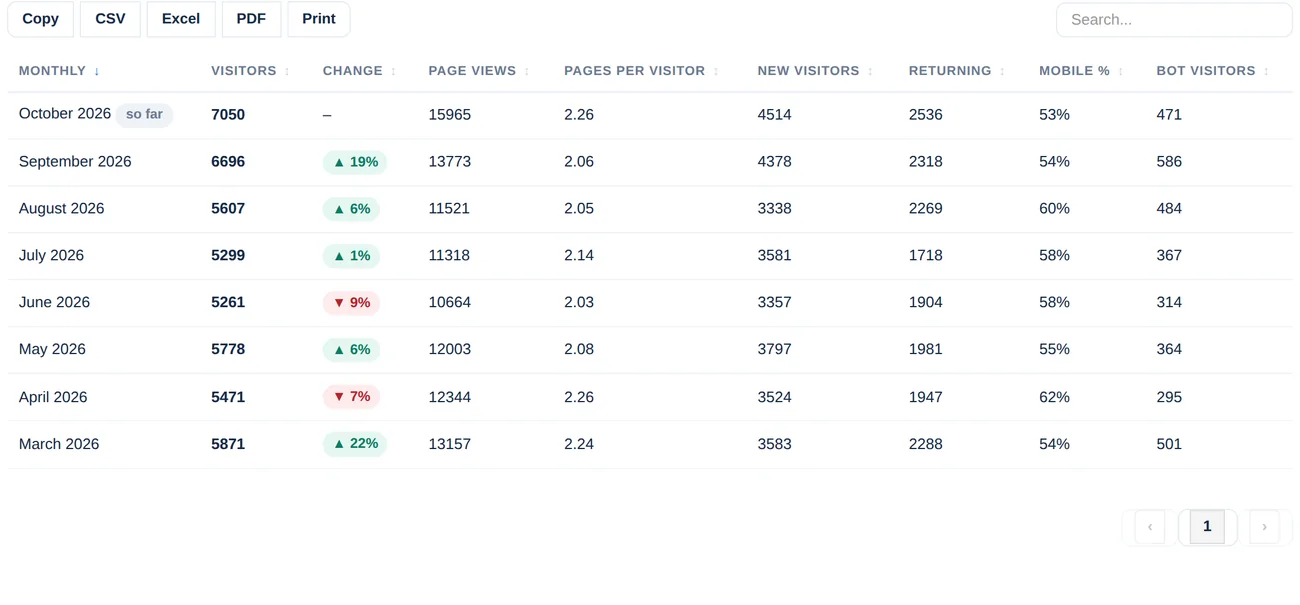This screenshot has height=605, width=1300.
Task: Sort by Bot Visitors column icon
Action: [x=1266, y=71]
